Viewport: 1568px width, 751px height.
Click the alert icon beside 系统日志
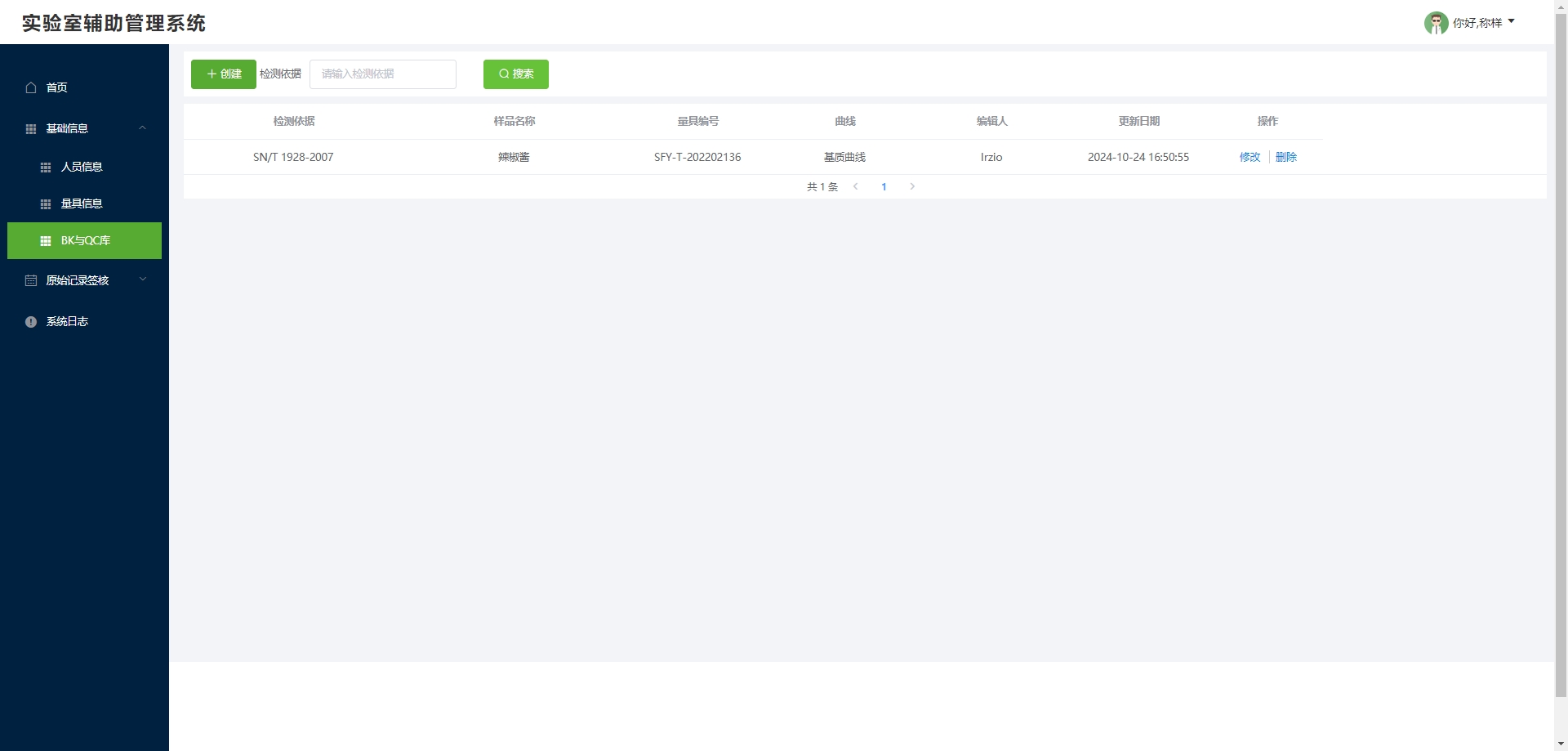31,322
